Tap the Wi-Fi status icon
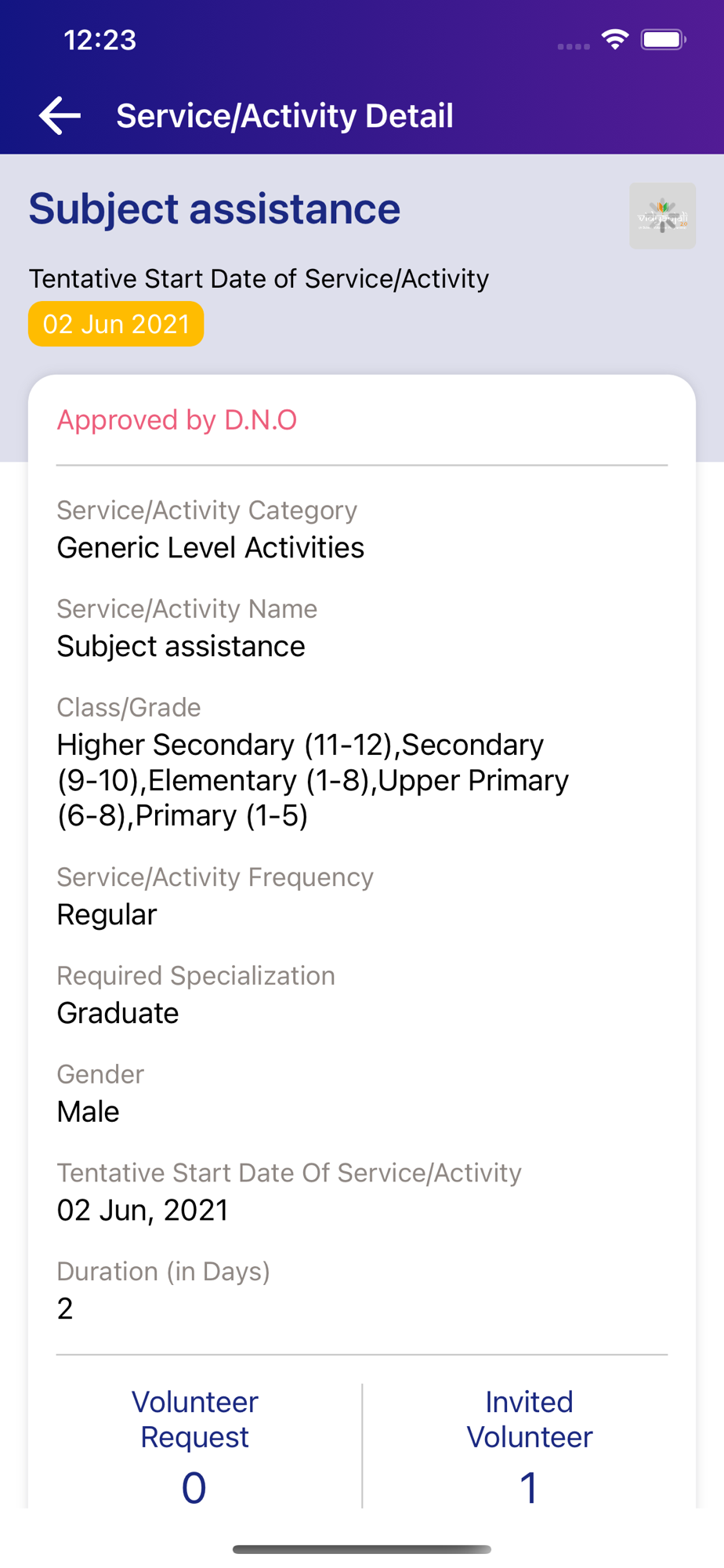Image resolution: width=724 pixels, height=1568 pixels. tap(615, 40)
